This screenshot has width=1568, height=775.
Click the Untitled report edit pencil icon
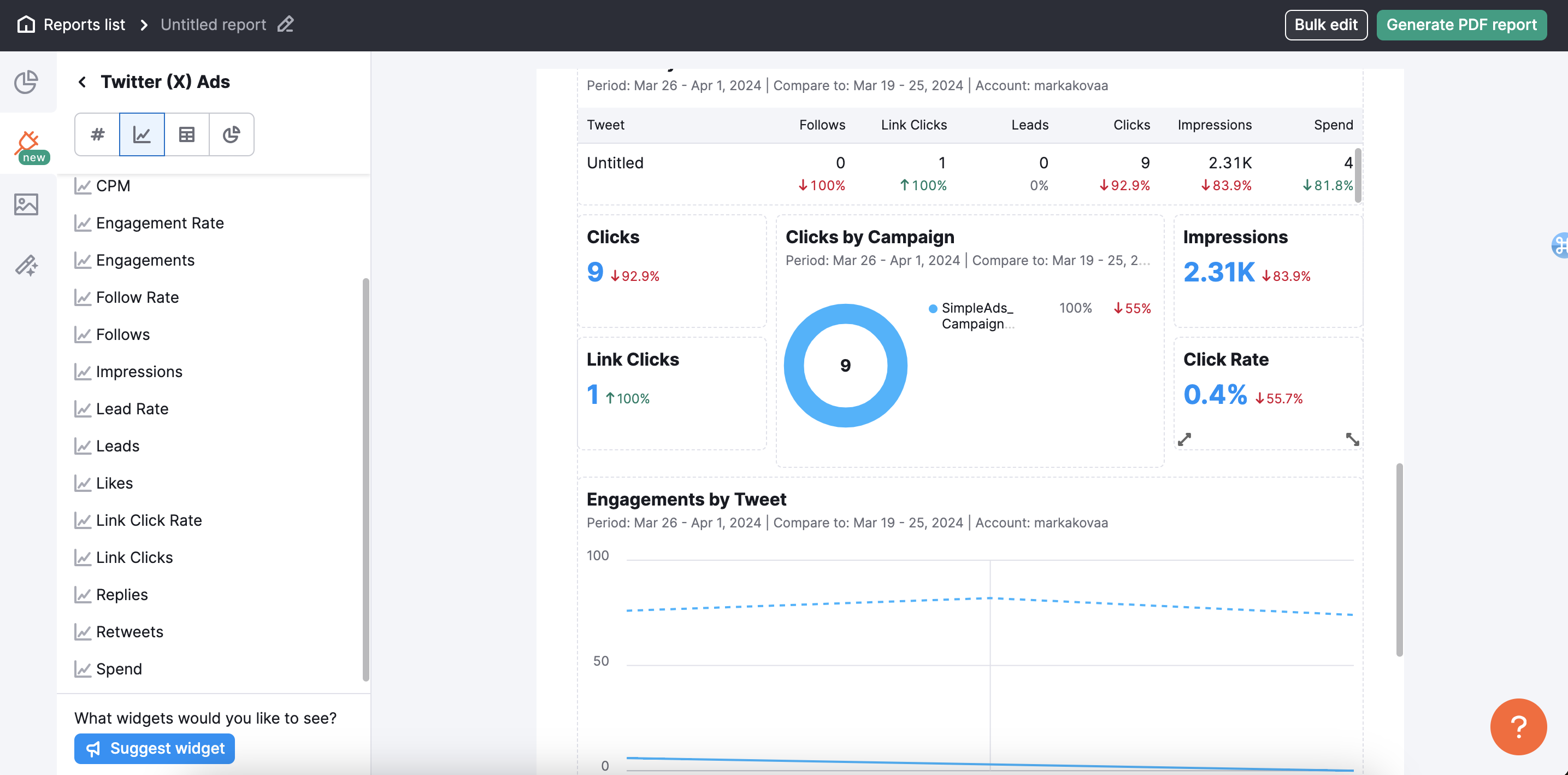coord(288,24)
